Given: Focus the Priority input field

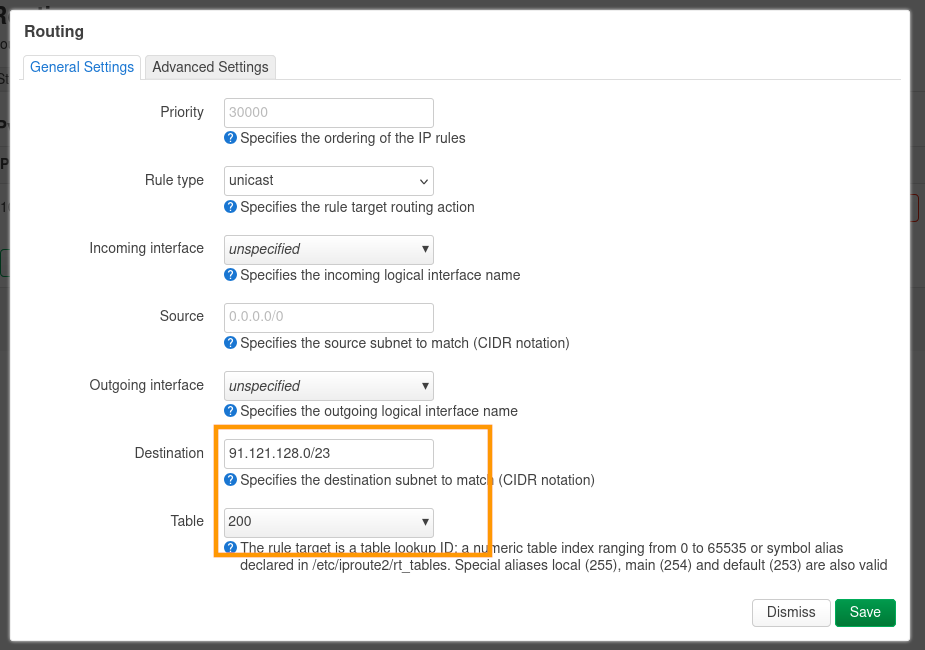Looking at the screenshot, I should click(328, 113).
